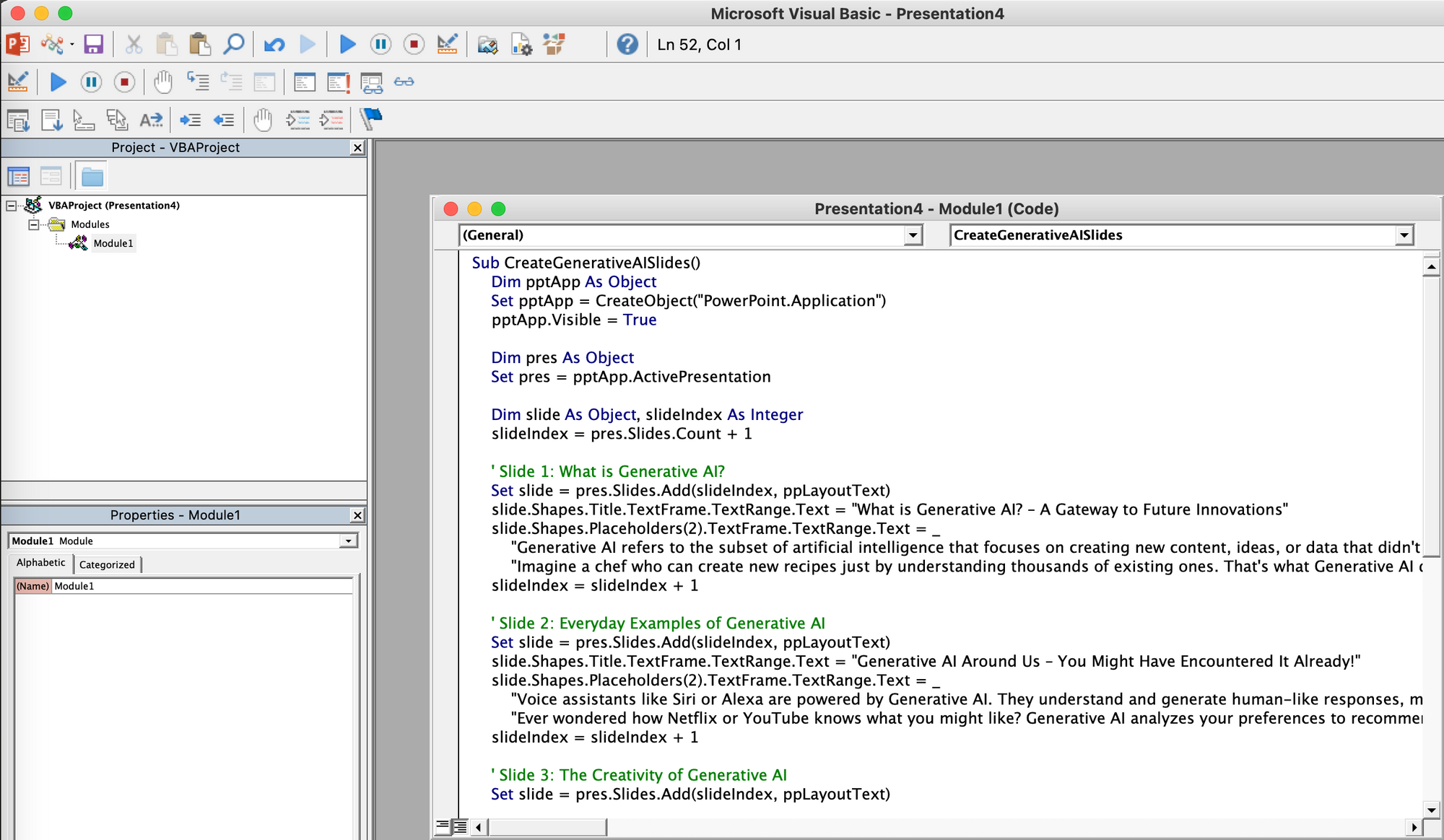Image resolution: width=1444 pixels, height=840 pixels.
Task: Click the Quick Watch glasses icon
Action: [x=404, y=82]
